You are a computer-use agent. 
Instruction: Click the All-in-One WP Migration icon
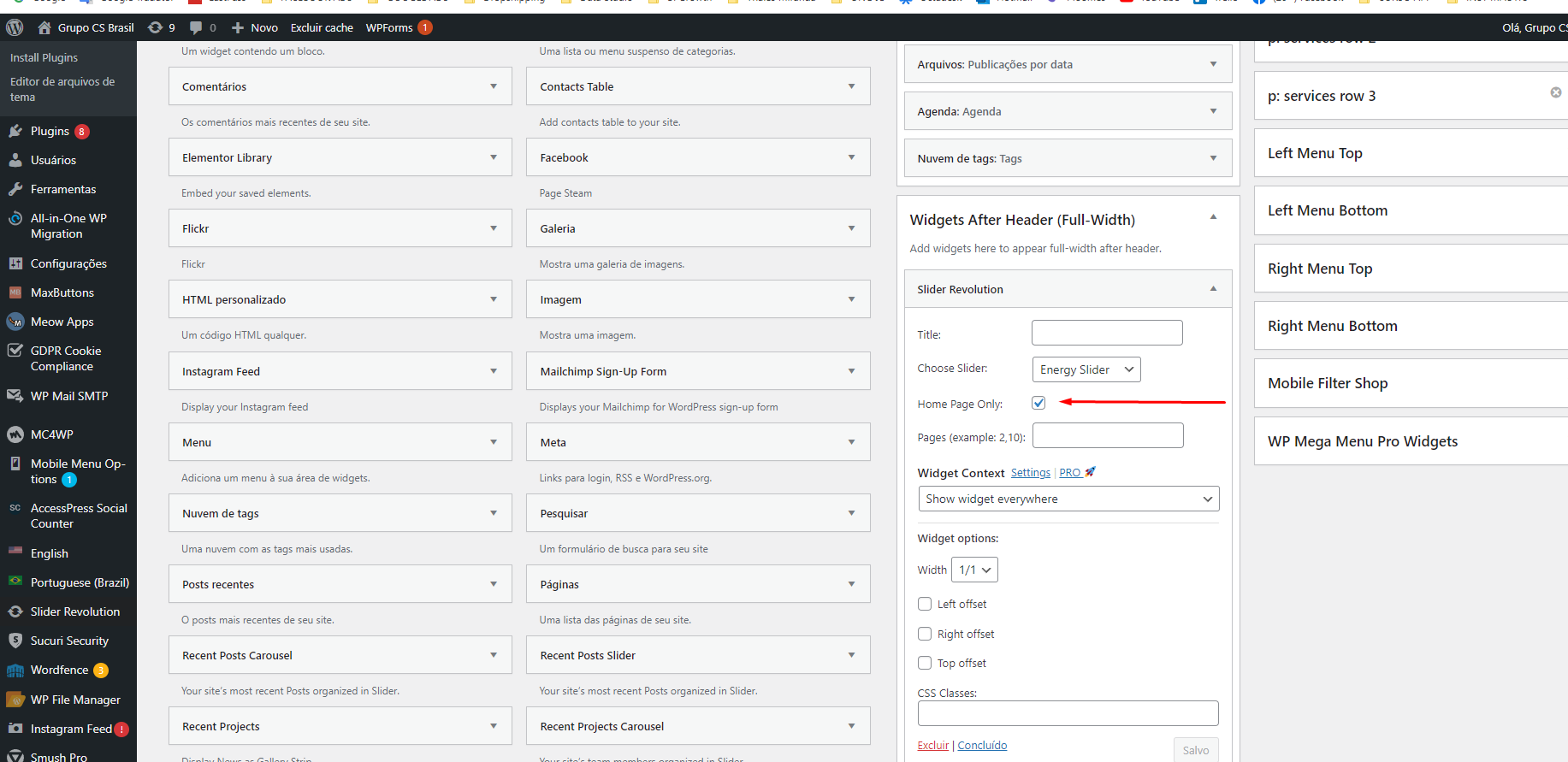(x=15, y=218)
